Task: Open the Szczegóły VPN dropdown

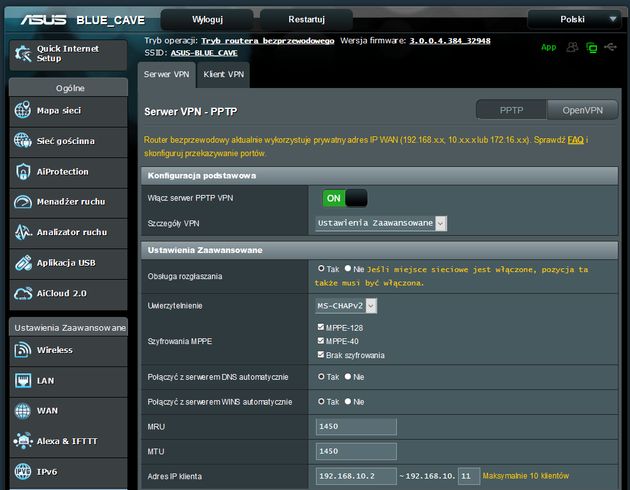Action: [x=381, y=223]
